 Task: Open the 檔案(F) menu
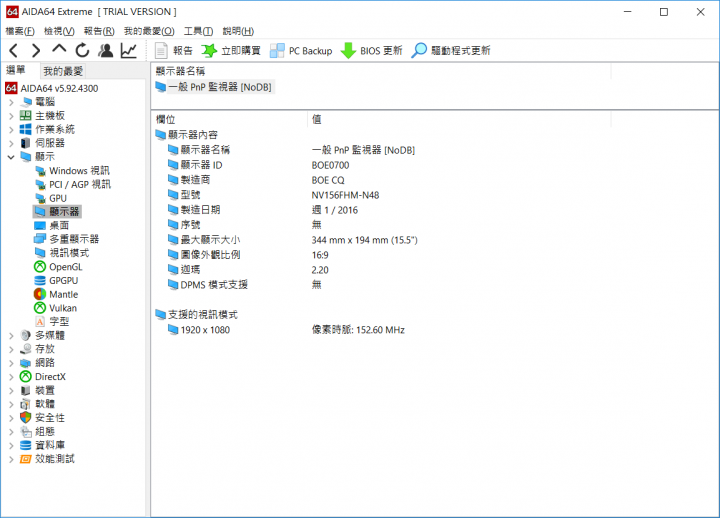tap(20, 31)
